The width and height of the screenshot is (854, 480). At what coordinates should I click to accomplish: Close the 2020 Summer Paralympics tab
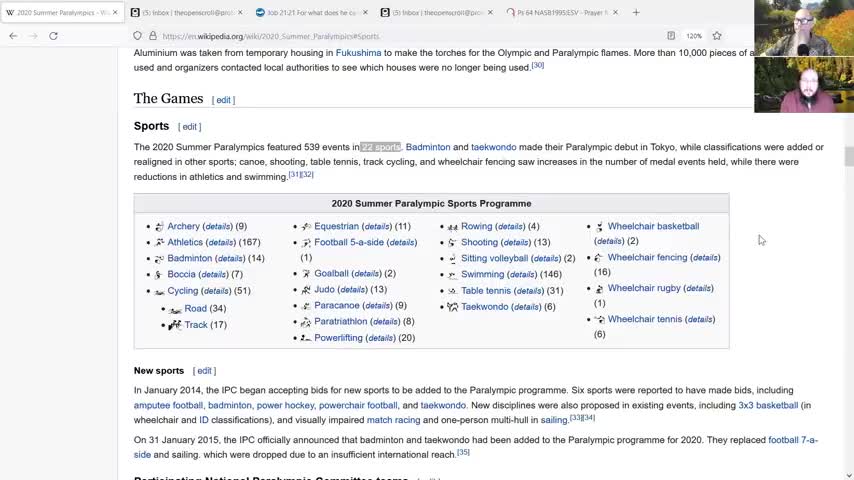[x=115, y=12]
